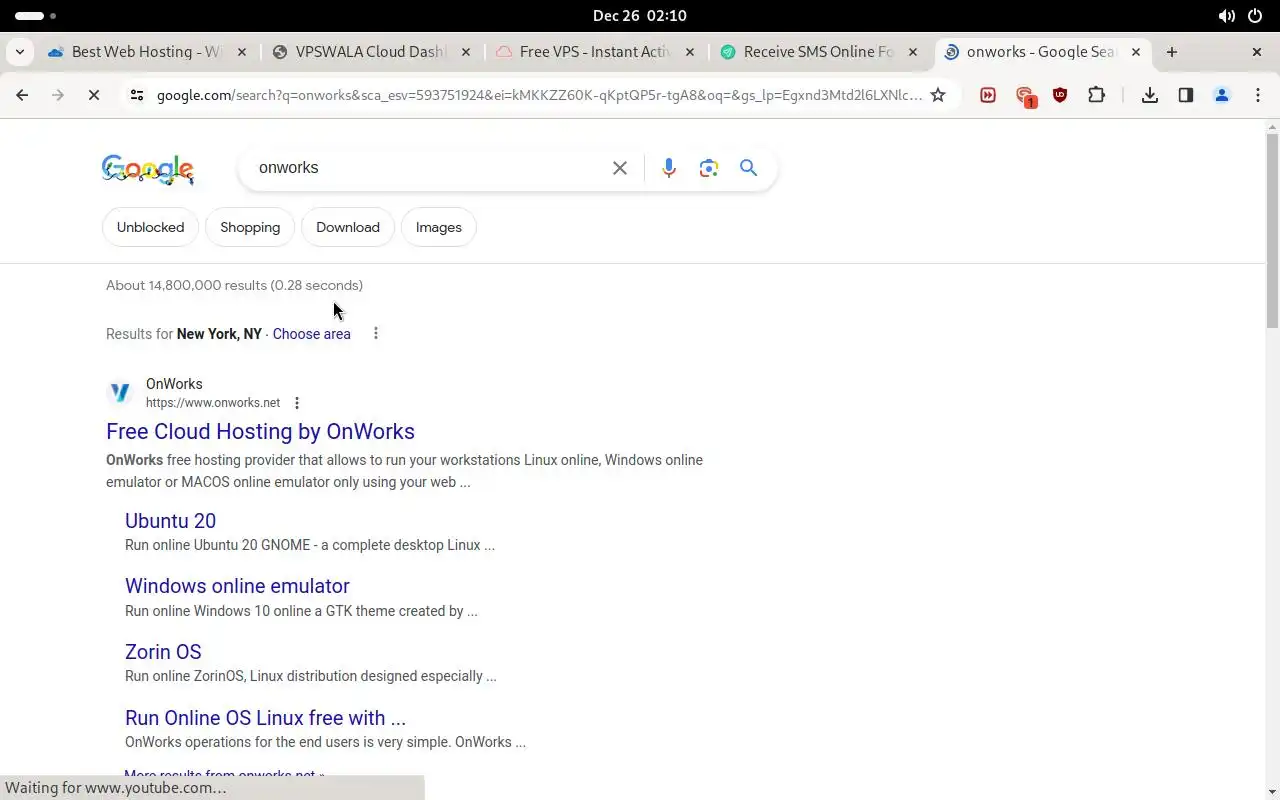The width and height of the screenshot is (1280, 800).
Task: Close the Receive SMS Online tab
Action: (913, 52)
